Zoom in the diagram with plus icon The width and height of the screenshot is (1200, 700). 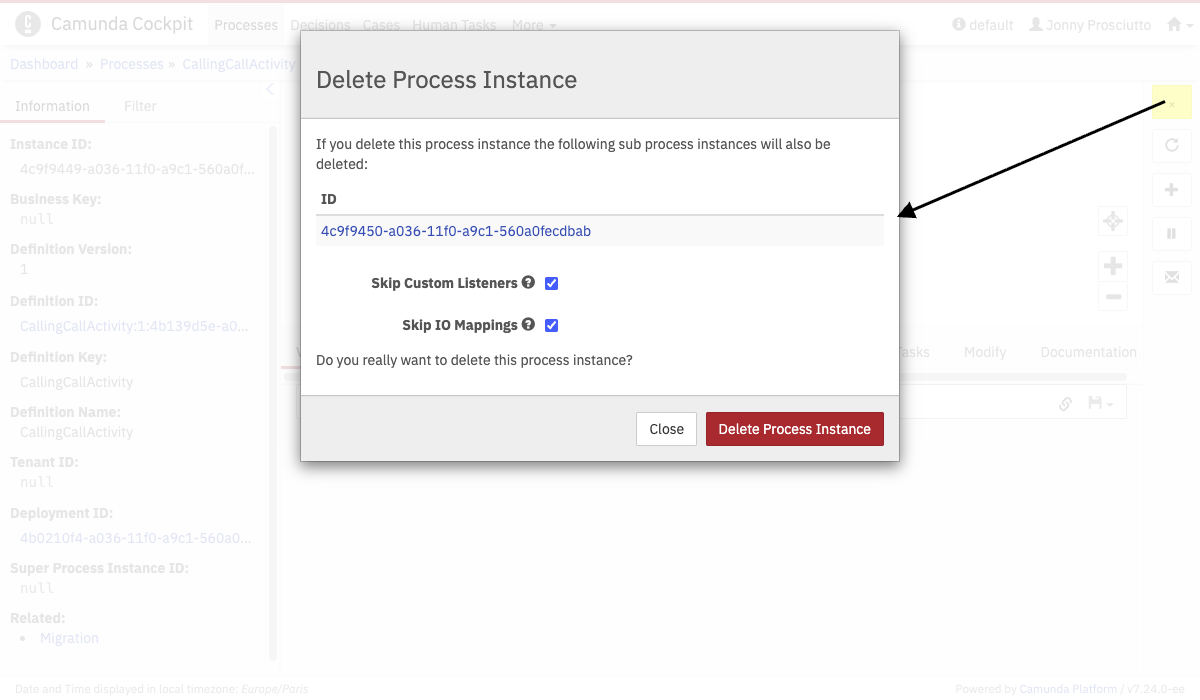coord(1113,266)
